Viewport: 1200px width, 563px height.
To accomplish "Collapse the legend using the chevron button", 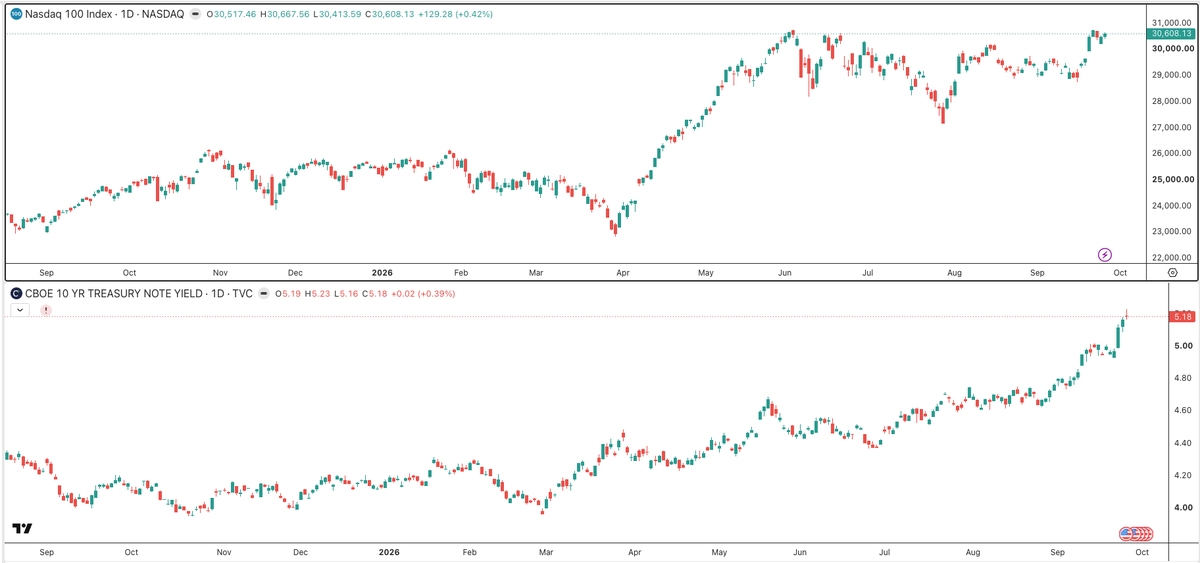I will [18, 311].
